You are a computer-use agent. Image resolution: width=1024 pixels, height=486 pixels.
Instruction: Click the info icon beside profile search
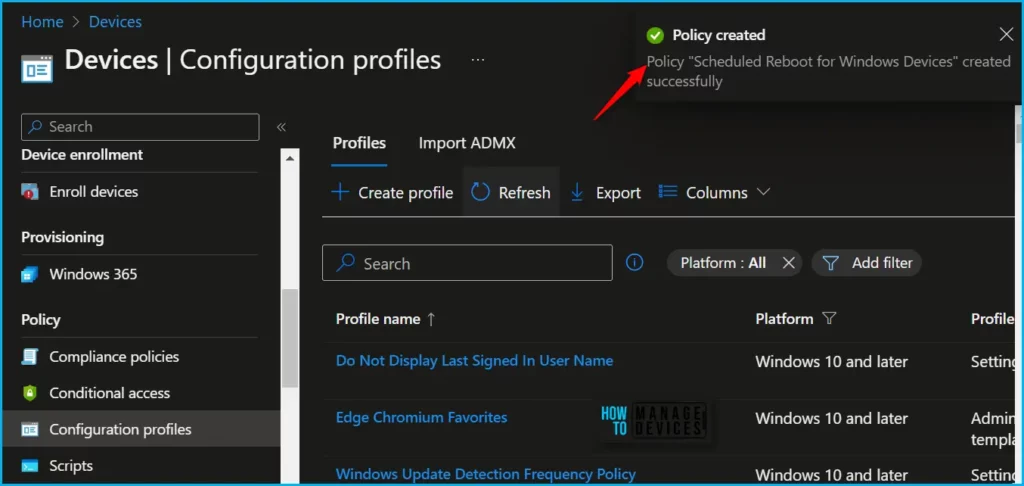[634, 263]
